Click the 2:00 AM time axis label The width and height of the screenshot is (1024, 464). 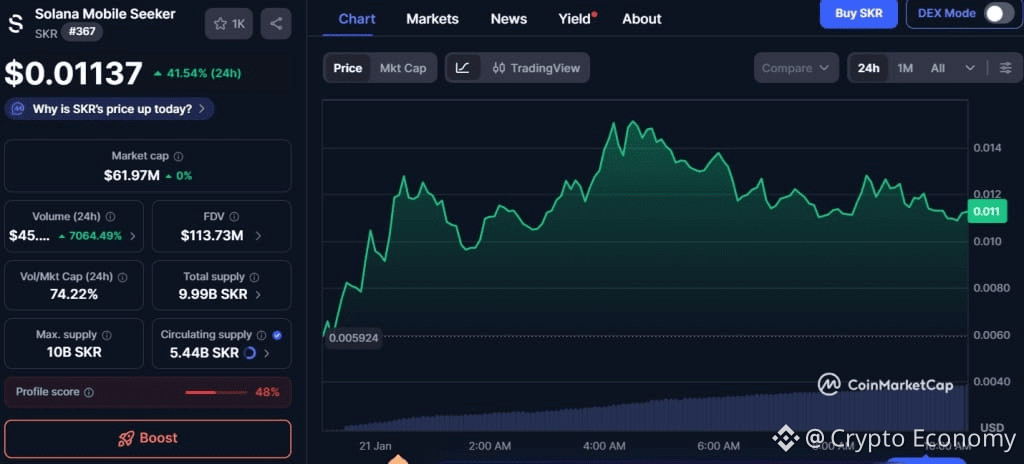click(x=490, y=446)
